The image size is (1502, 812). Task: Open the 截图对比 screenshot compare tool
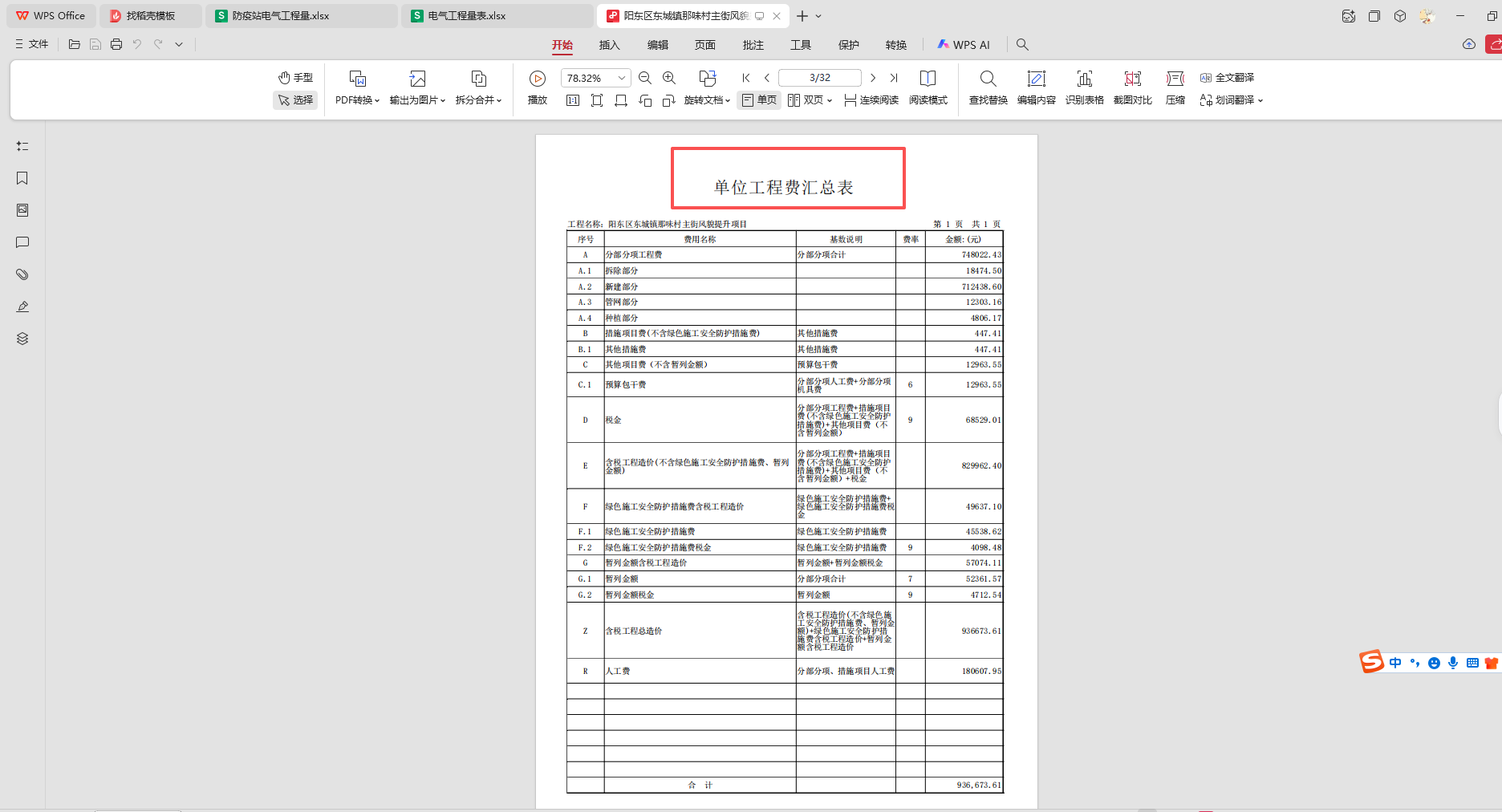1132,88
